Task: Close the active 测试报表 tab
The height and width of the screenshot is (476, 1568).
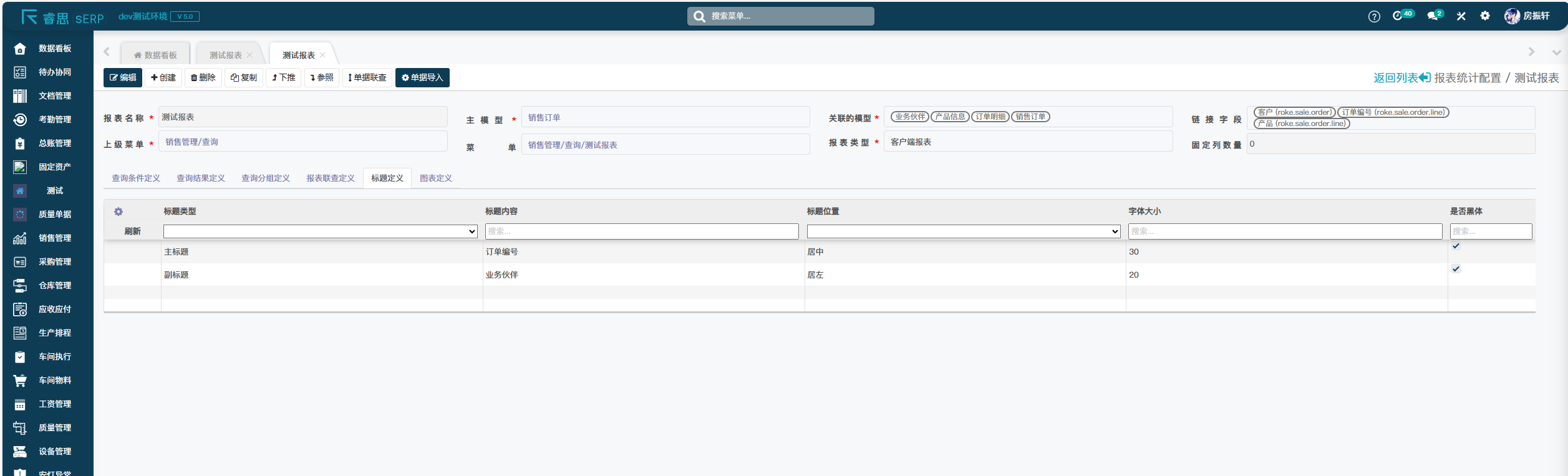Action: [x=322, y=56]
